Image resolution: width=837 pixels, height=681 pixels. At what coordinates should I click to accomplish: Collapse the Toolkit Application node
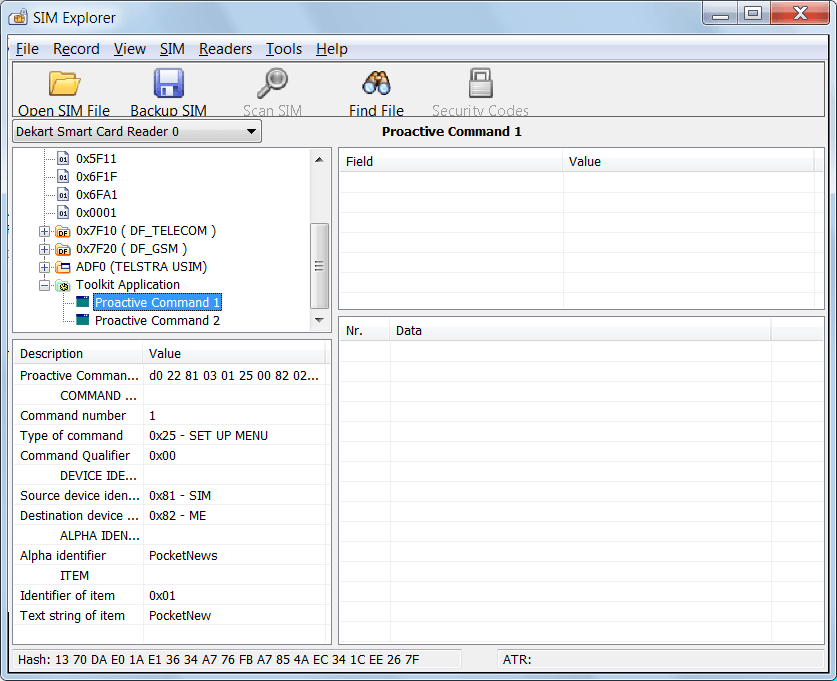pos(43,285)
